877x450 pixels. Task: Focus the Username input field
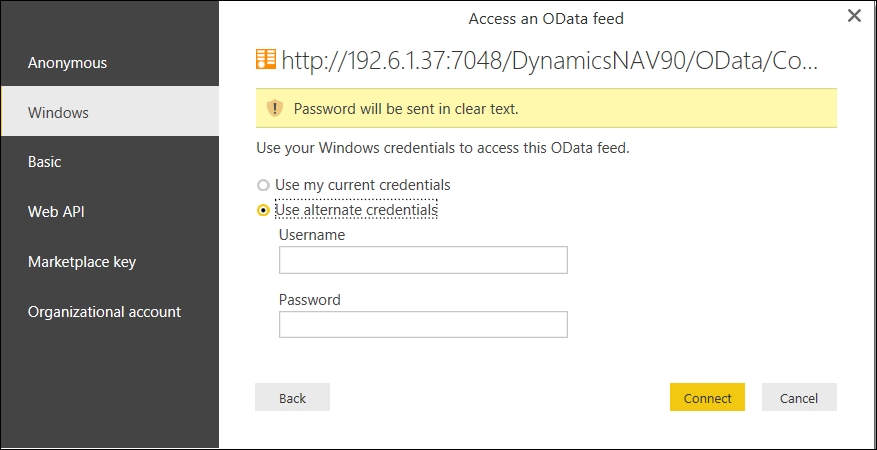pos(423,260)
